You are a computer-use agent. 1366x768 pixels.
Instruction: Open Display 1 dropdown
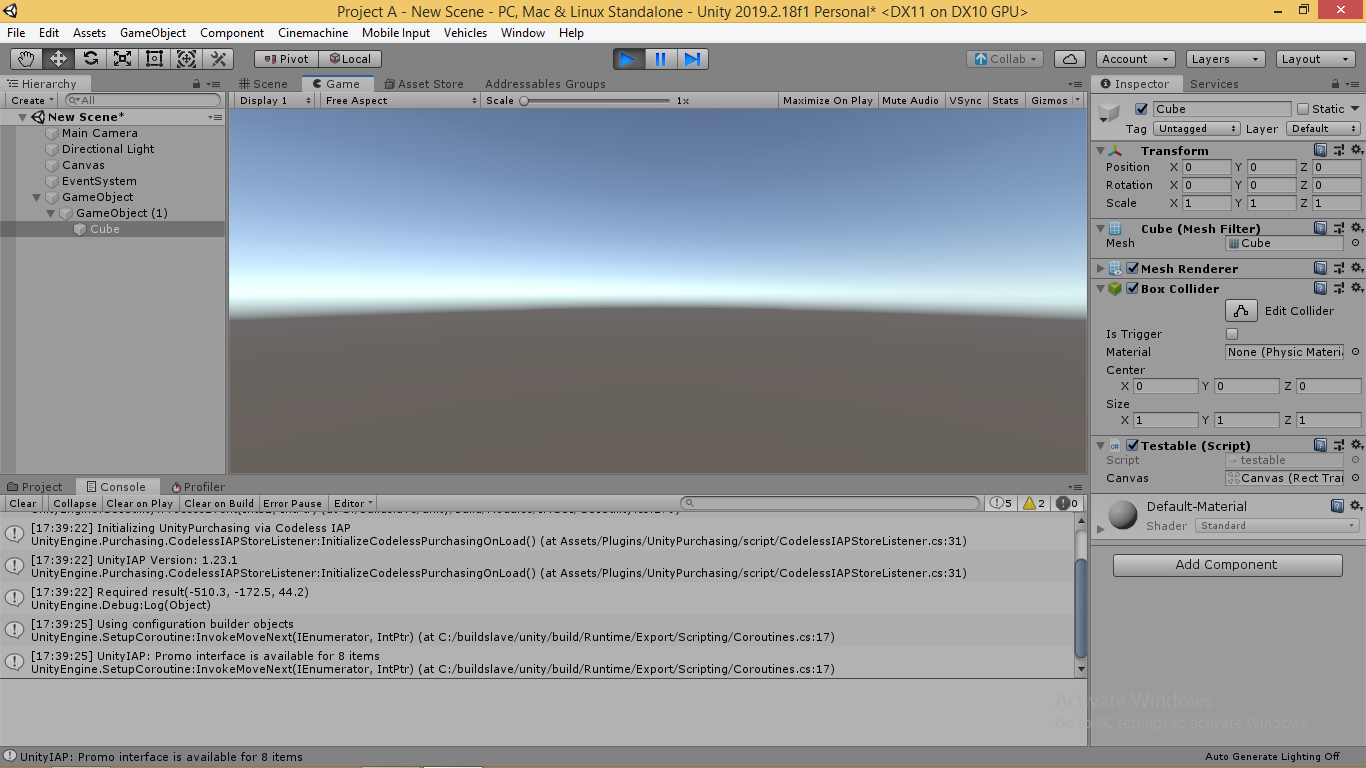point(277,100)
